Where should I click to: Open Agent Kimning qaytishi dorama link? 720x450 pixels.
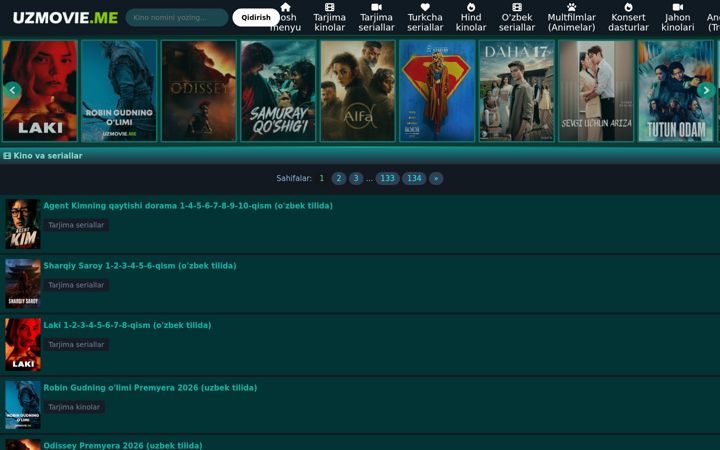coord(188,206)
